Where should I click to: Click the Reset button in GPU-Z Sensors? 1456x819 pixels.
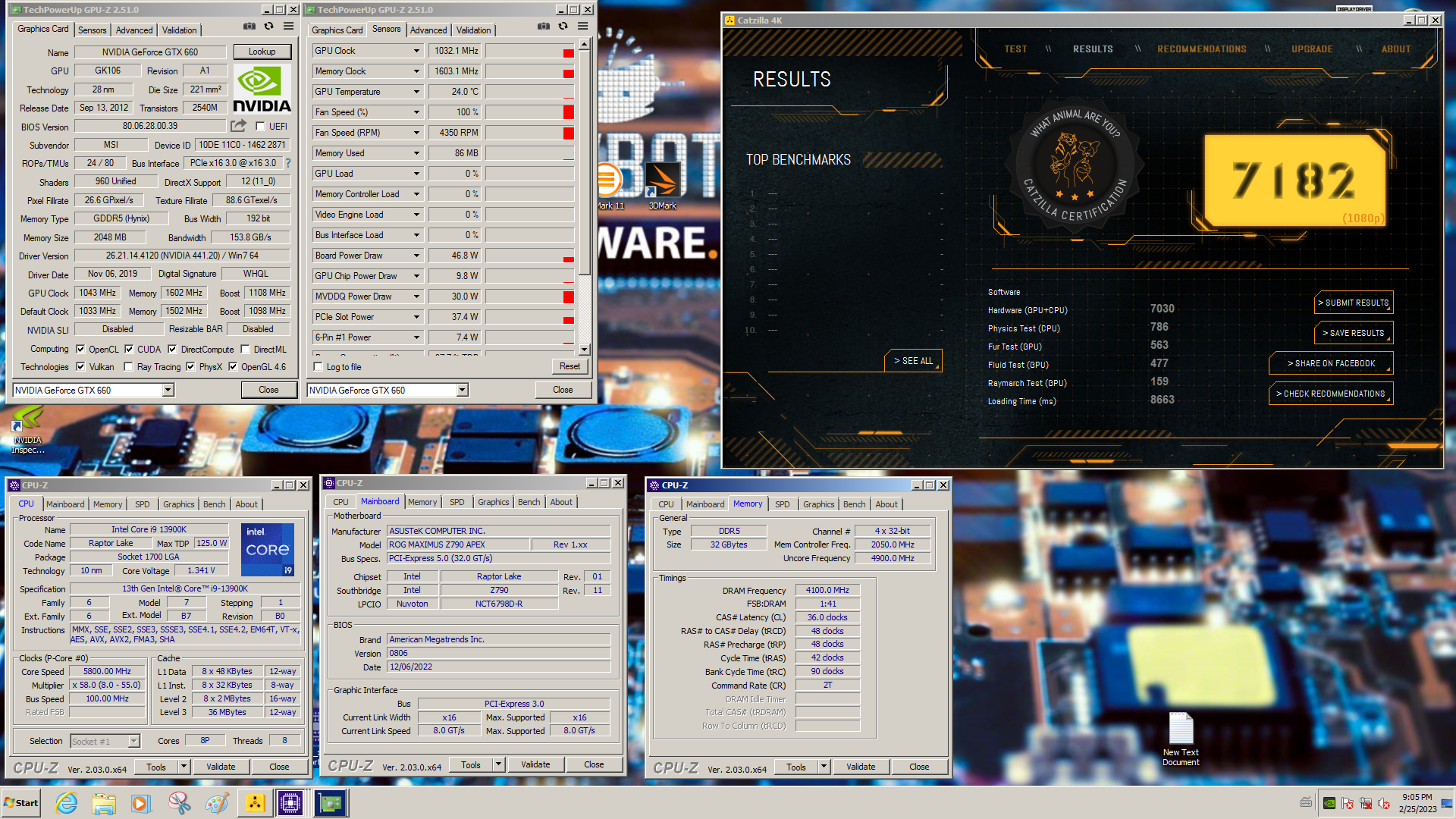click(x=570, y=366)
